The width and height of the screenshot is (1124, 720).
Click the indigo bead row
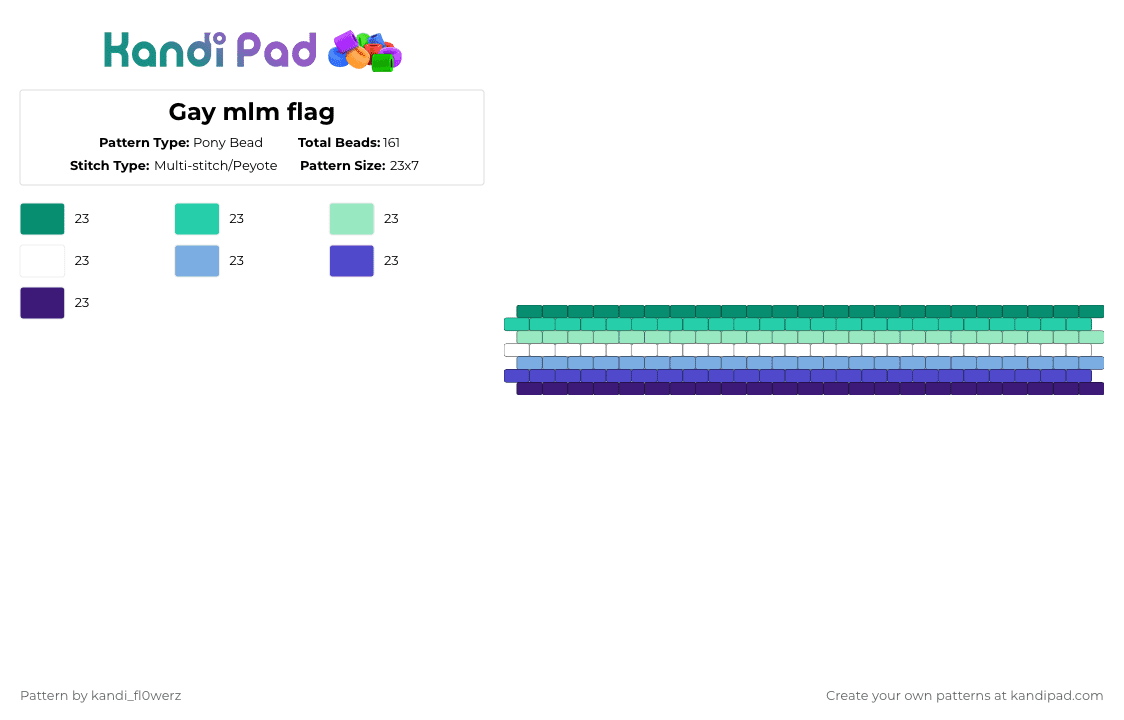coord(798,376)
